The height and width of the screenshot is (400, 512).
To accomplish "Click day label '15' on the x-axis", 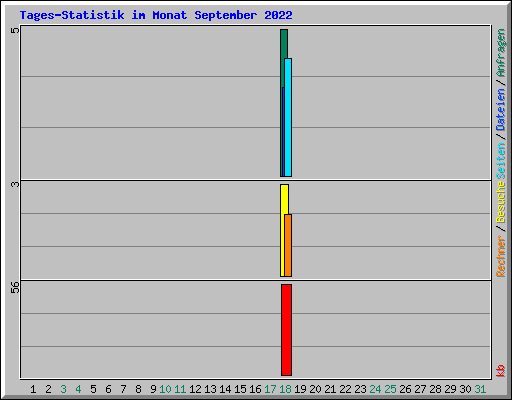I will (x=240, y=389).
